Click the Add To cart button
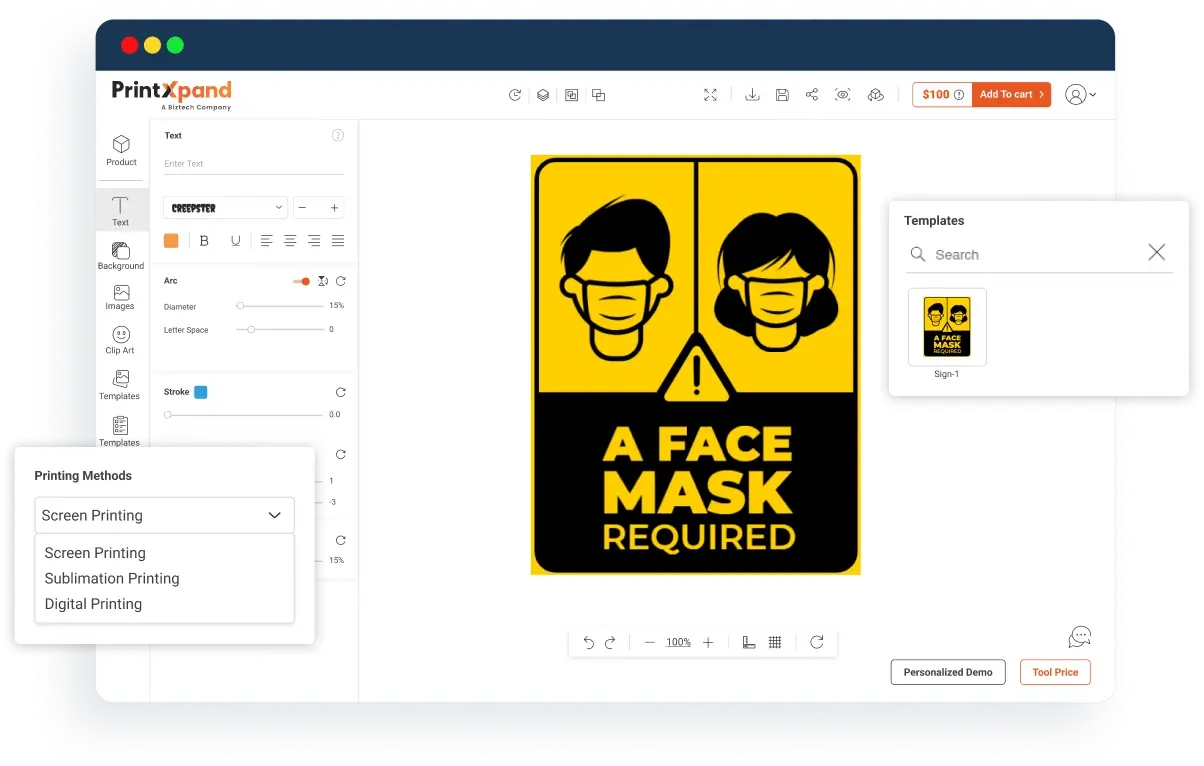Screen dimensions: 1204x766 pos(1011,95)
